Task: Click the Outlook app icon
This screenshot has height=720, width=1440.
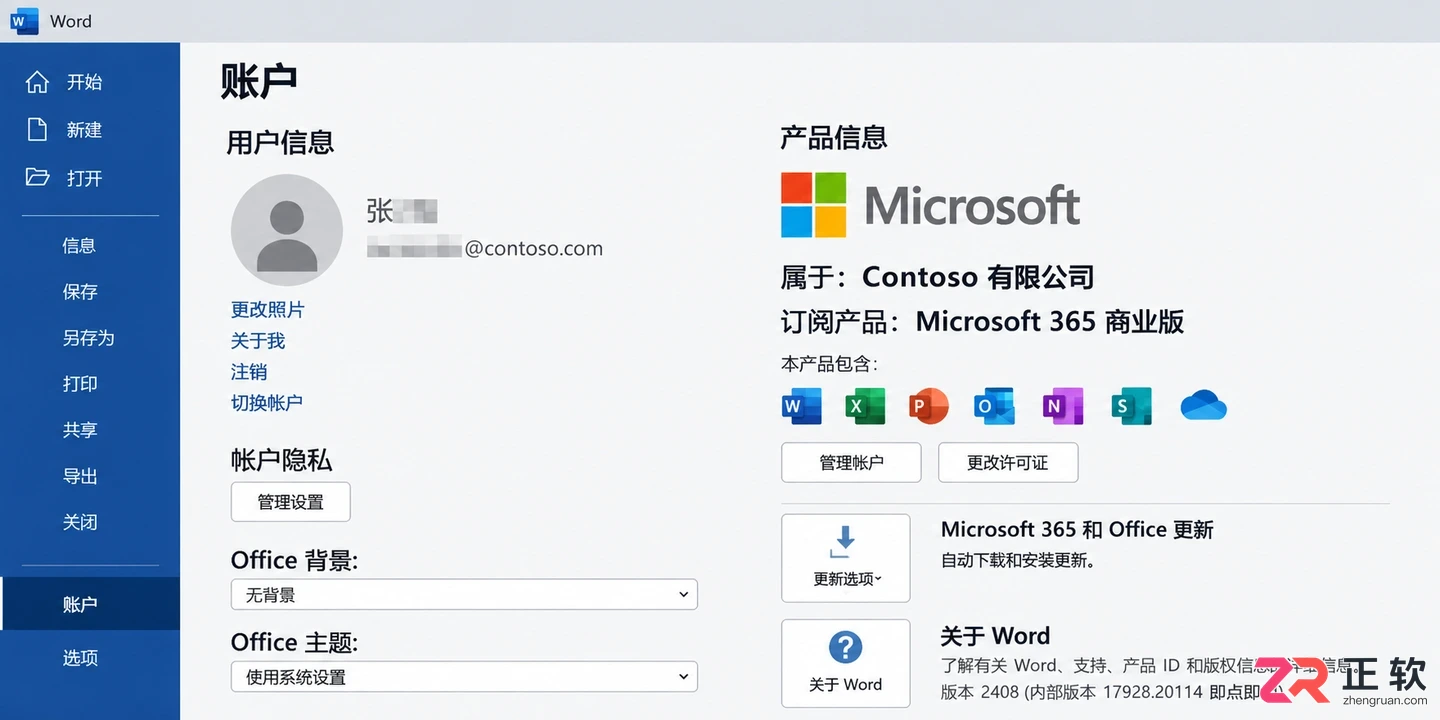Action: coord(994,406)
